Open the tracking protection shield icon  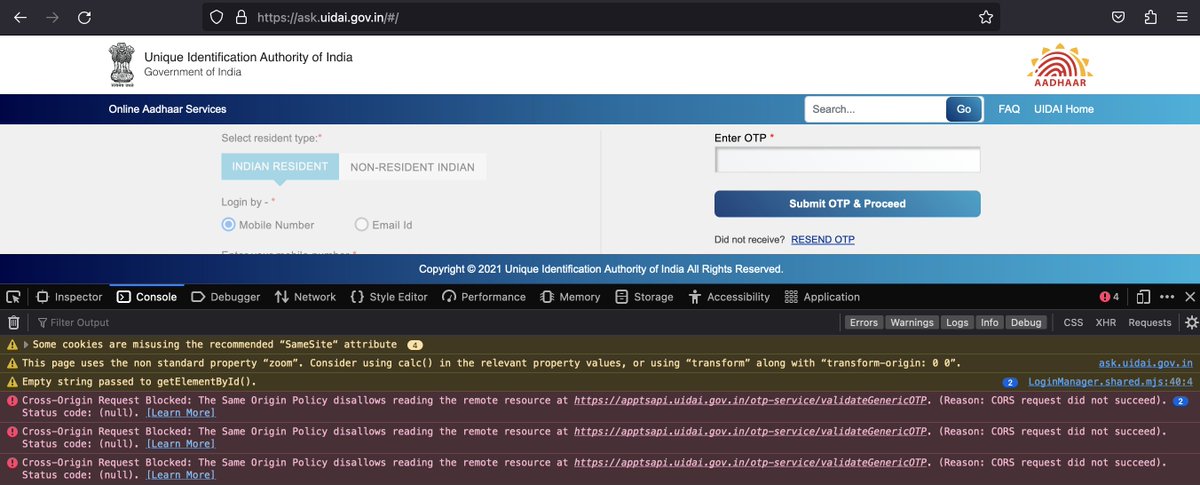(217, 17)
